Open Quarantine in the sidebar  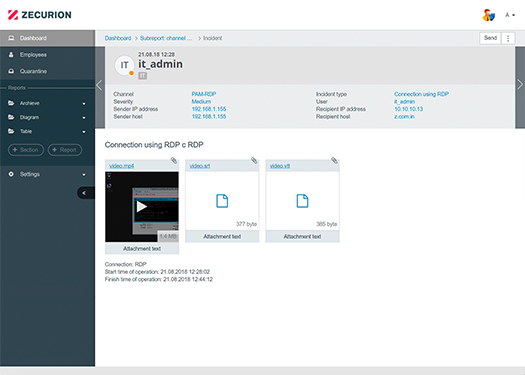pyautogui.click(x=47, y=71)
